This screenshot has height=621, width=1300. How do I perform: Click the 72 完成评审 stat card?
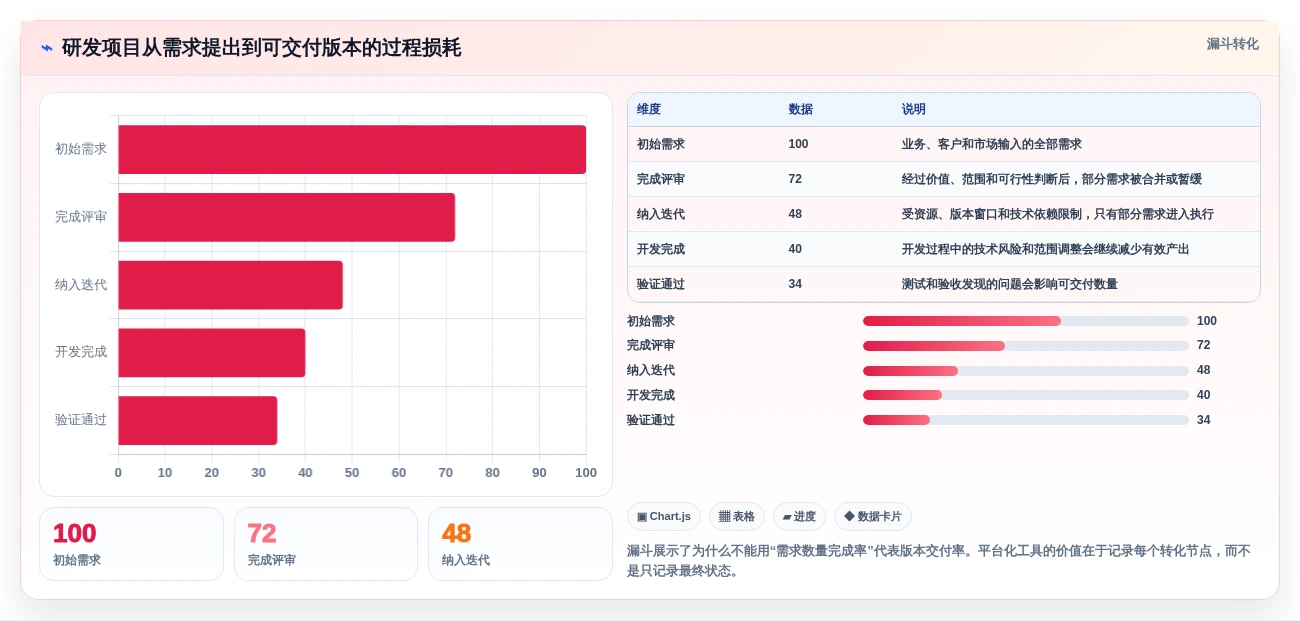pyautogui.click(x=326, y=544)
